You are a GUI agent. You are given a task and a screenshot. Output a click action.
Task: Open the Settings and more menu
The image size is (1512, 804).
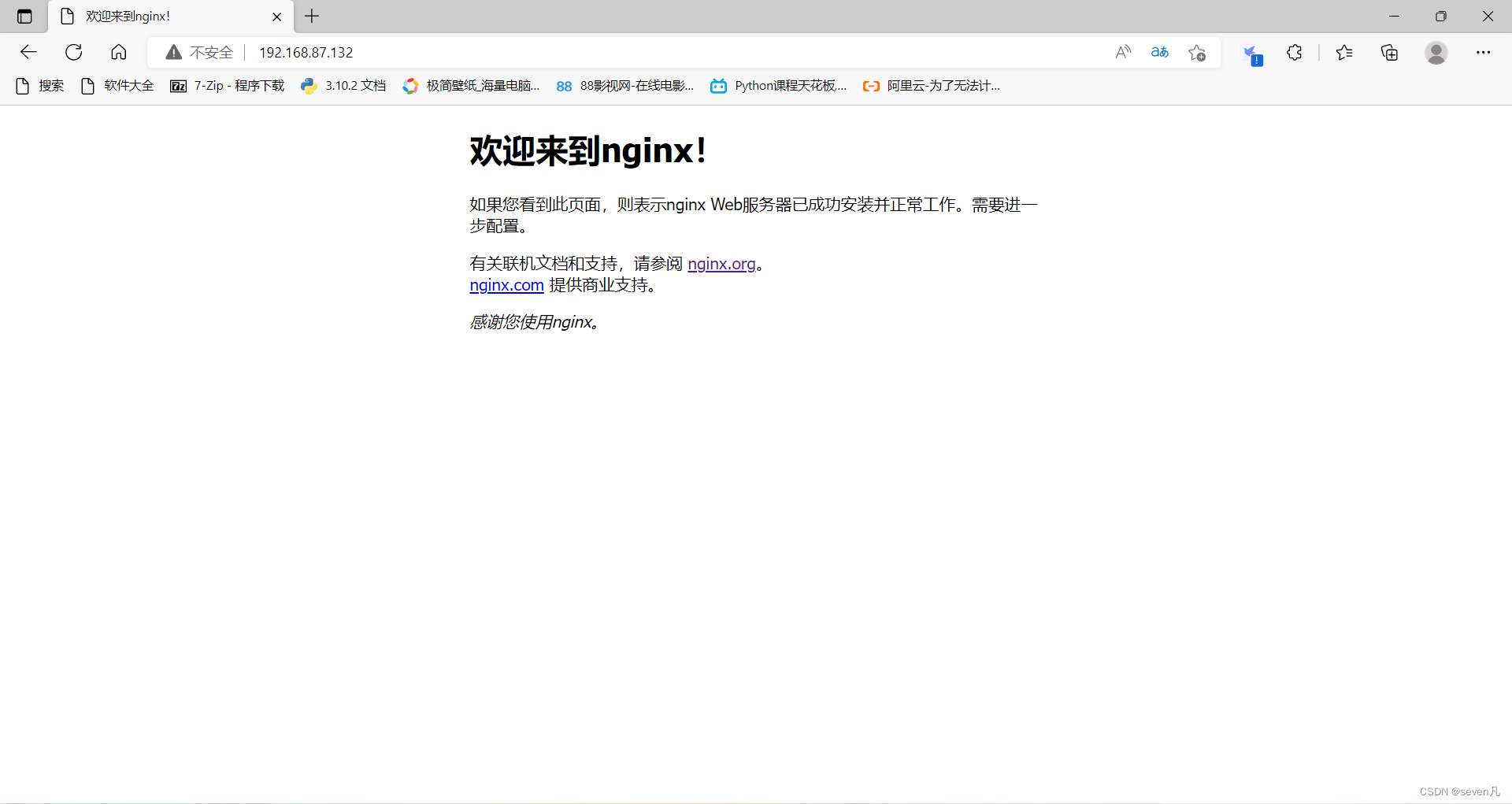pos(1485,52)
